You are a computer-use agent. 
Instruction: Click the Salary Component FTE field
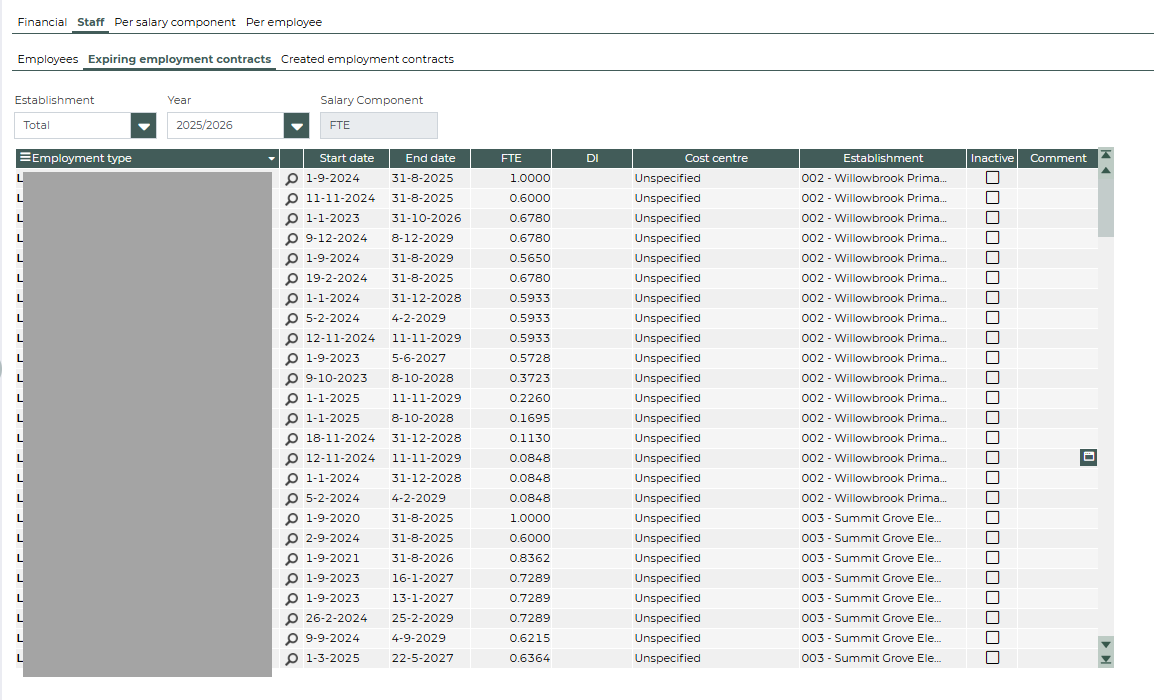click(378, 126)
